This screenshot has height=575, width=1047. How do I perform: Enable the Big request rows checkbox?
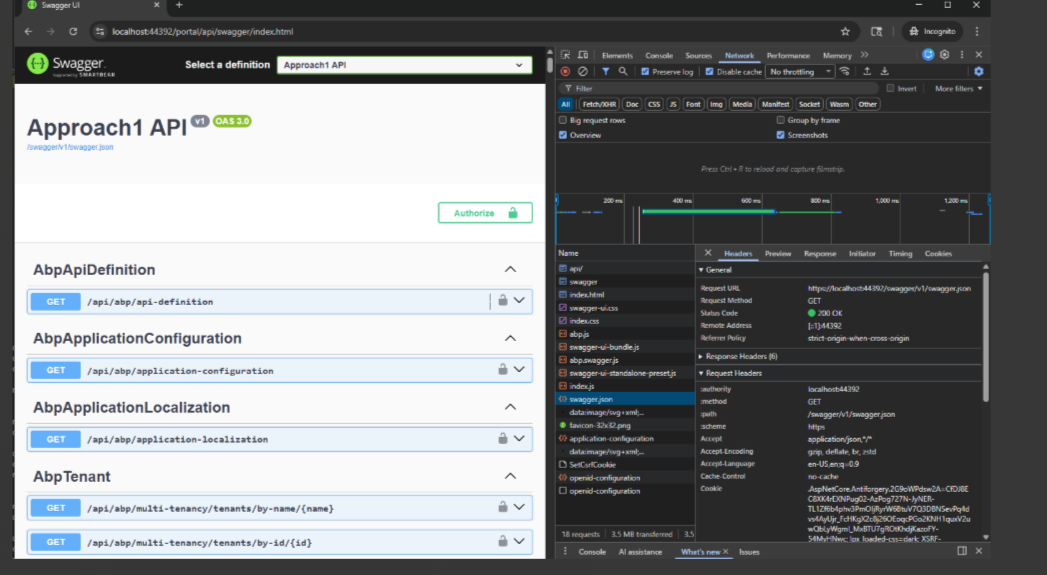[x=563, y=120]
